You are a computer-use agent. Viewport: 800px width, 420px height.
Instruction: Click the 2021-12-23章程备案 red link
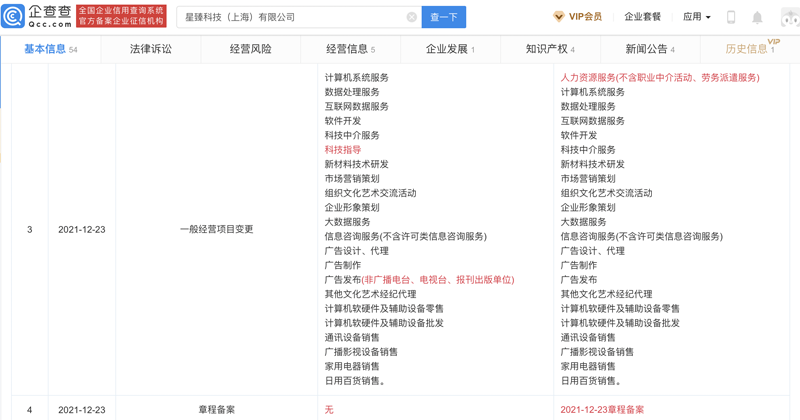[602, 410]
